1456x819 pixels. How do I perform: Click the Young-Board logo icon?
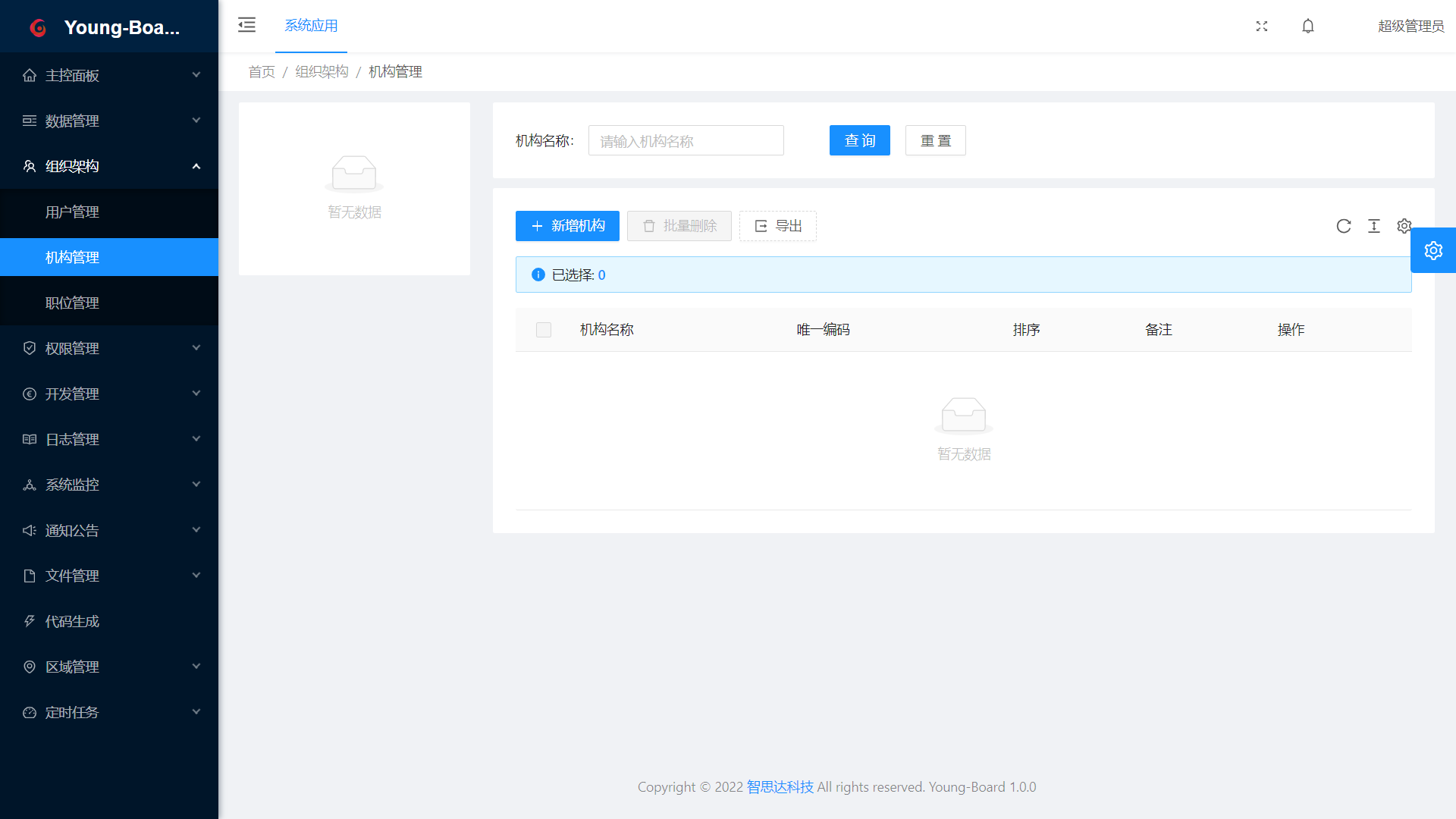[38, 27]
